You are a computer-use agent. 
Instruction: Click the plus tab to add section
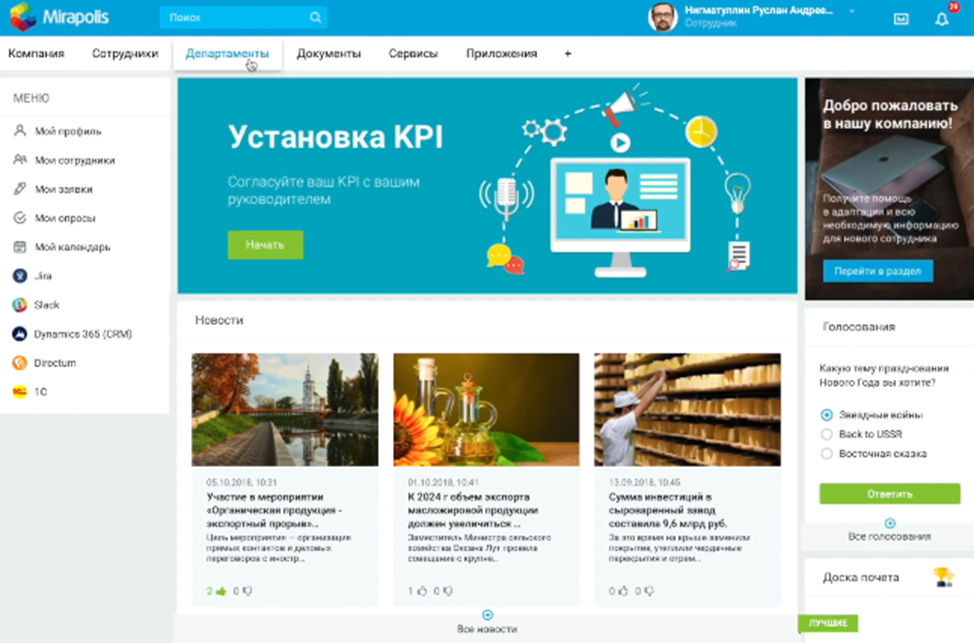568,53
